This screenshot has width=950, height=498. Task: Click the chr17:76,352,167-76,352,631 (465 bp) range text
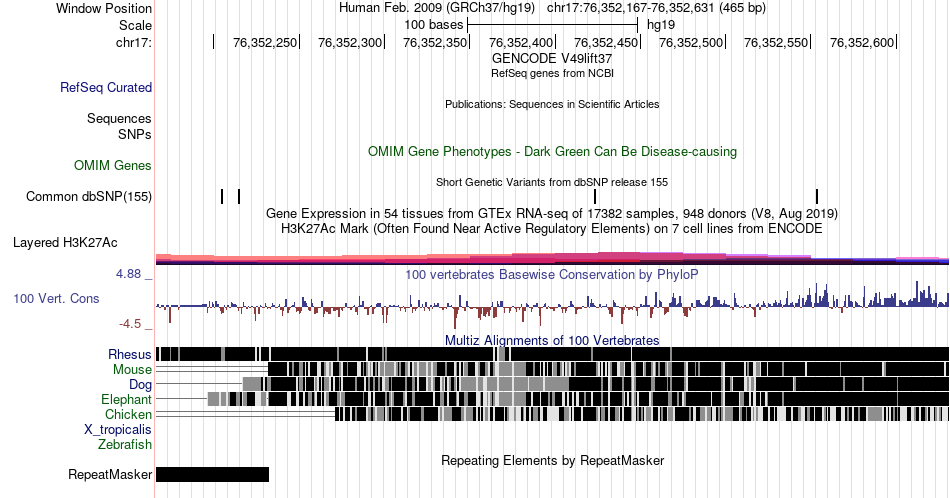click(656, 8)
